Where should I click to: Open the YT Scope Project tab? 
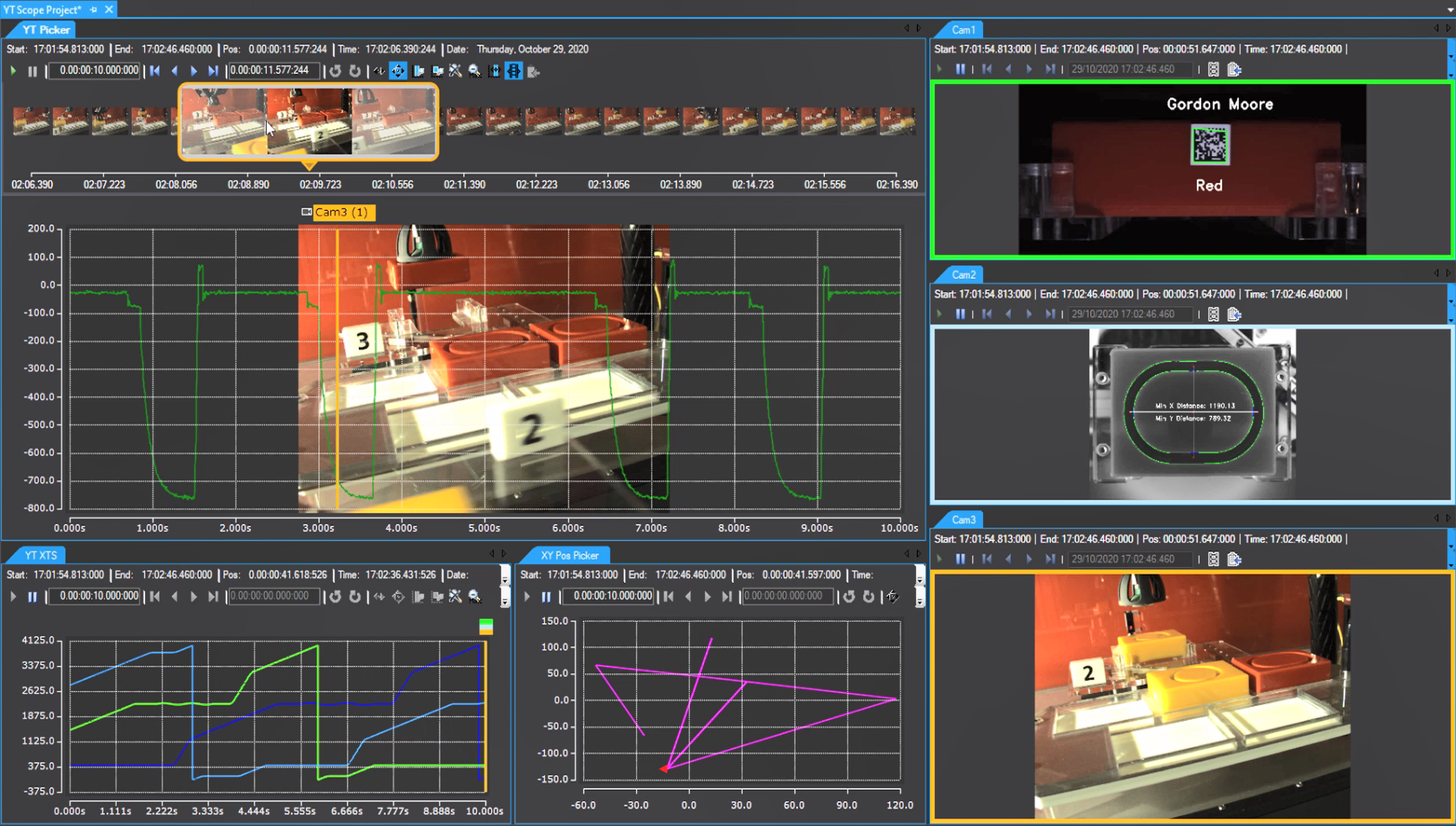(x=42, y=9)
